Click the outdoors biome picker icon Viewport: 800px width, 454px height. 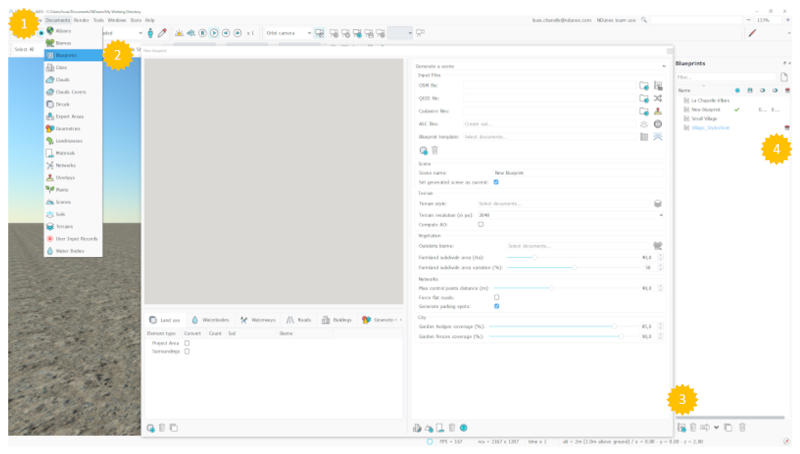tap(657, 245)
